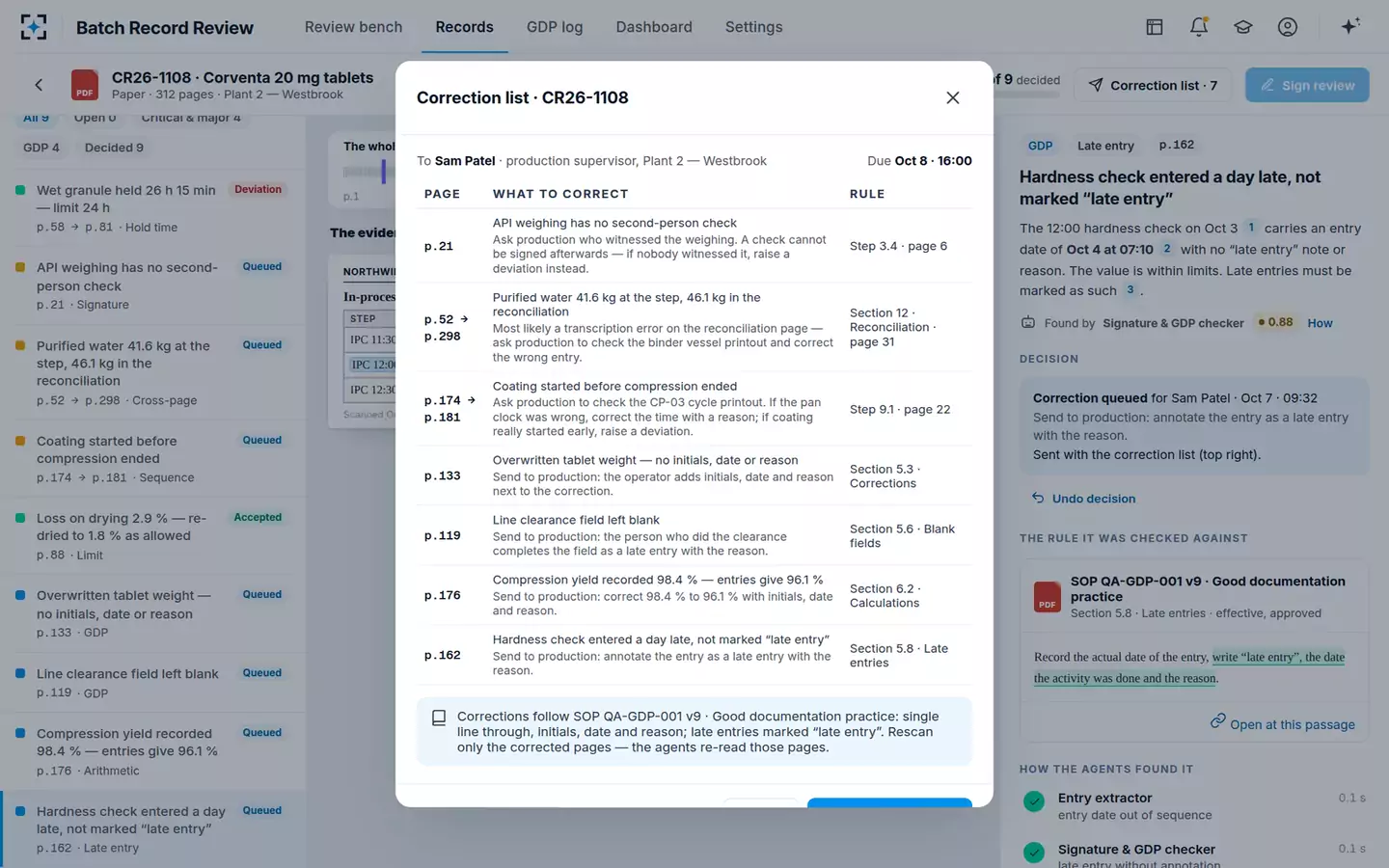Click the graduation cap training icon
Screen dimensions: 1389x868
1243,27
